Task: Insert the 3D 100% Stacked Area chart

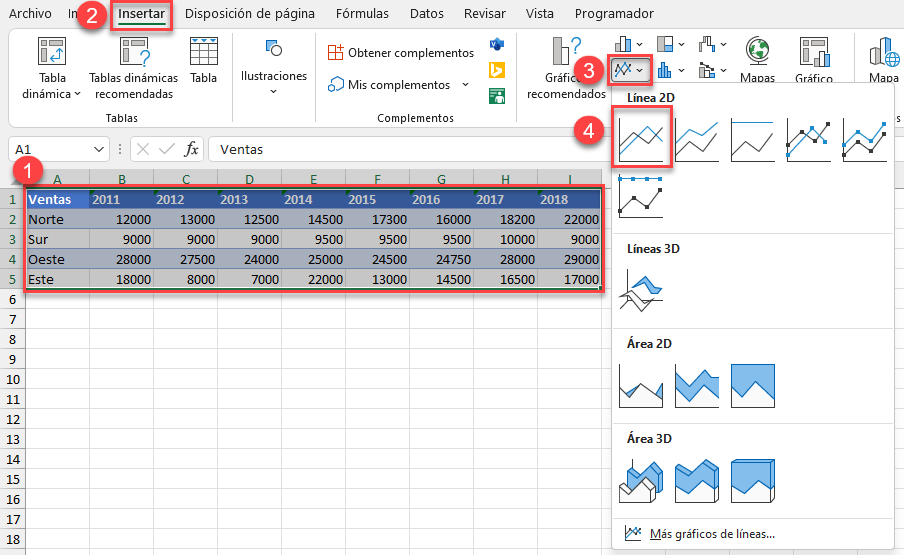Action: coord(752,481)
